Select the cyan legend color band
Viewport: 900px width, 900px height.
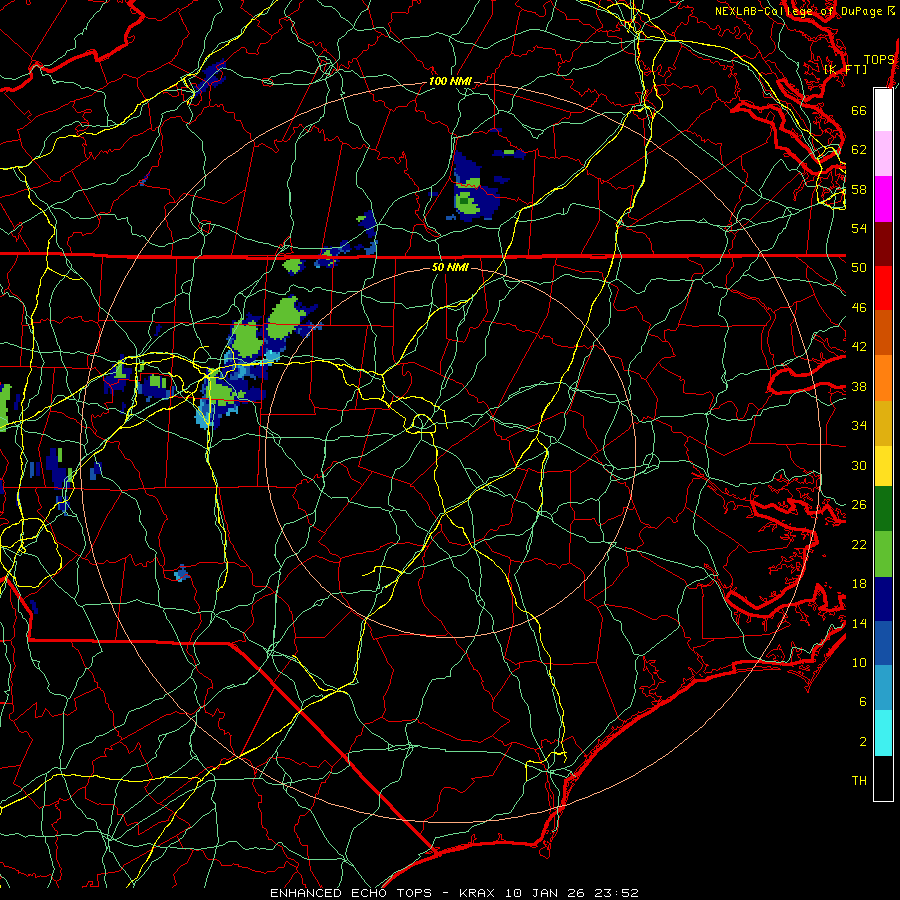tap(883, 734)
